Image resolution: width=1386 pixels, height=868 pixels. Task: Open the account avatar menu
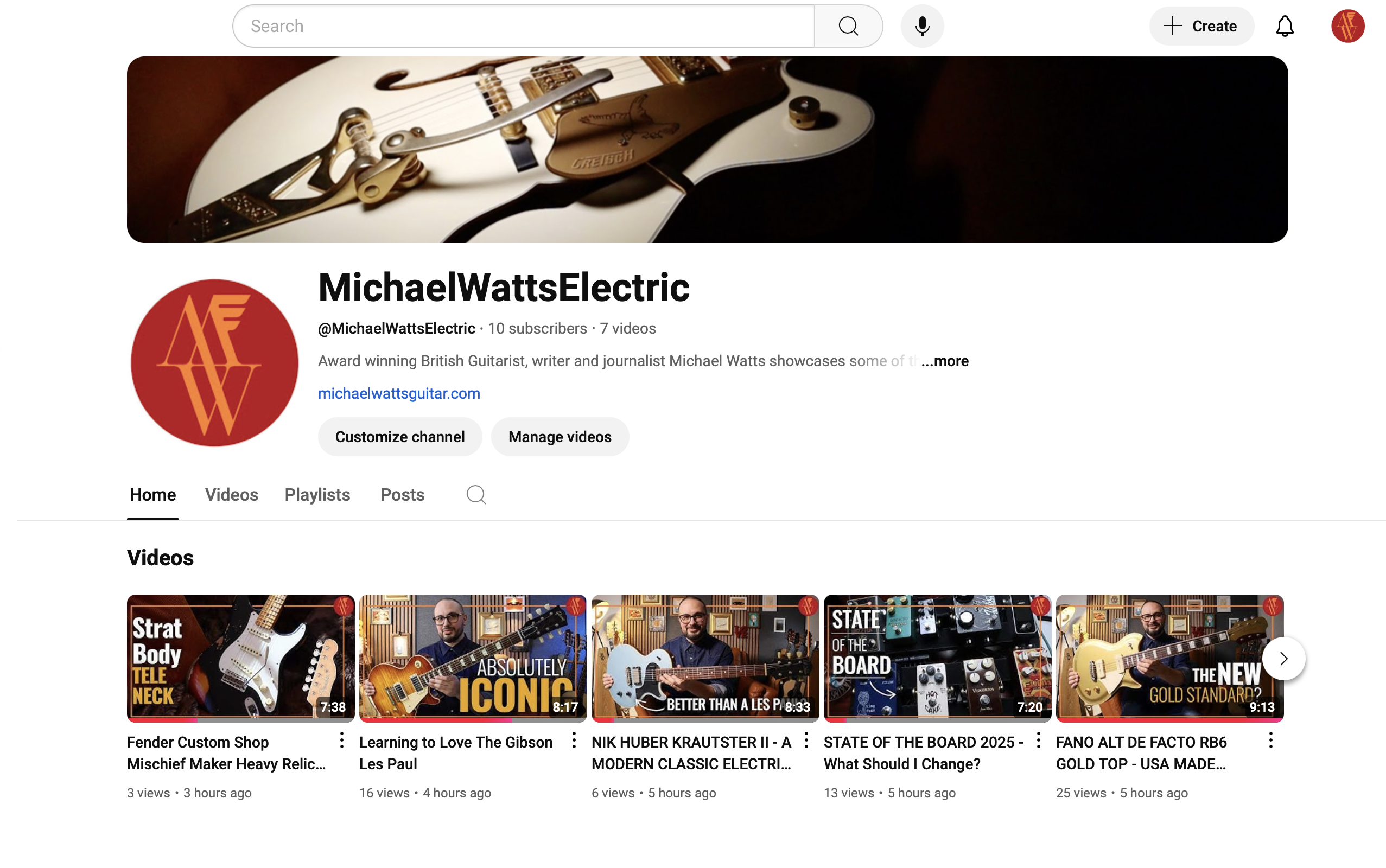1347,26
